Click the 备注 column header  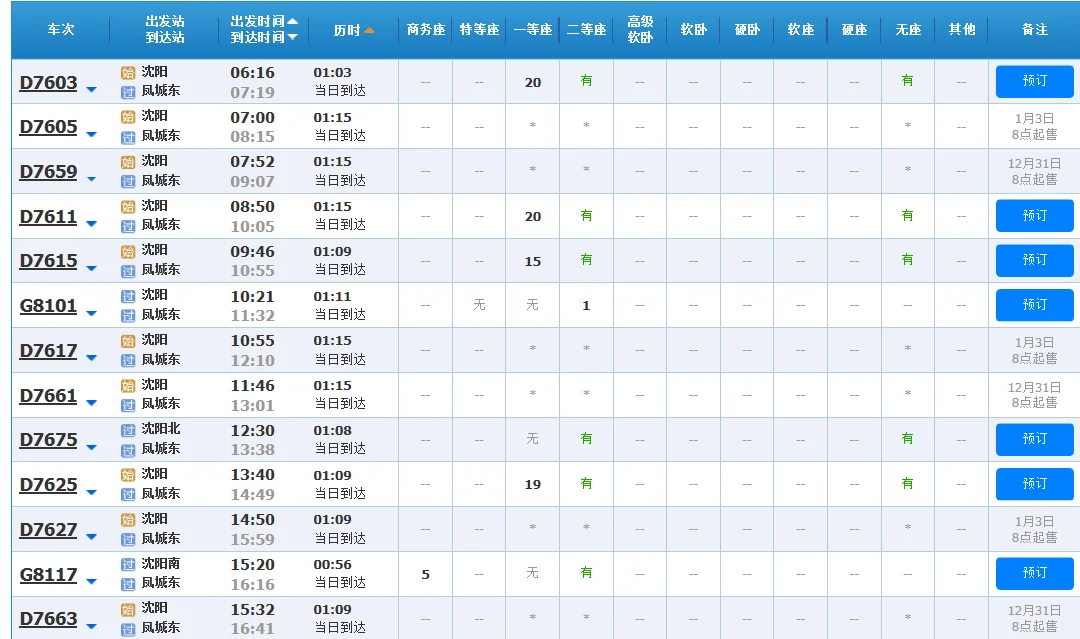point(1034,30)
